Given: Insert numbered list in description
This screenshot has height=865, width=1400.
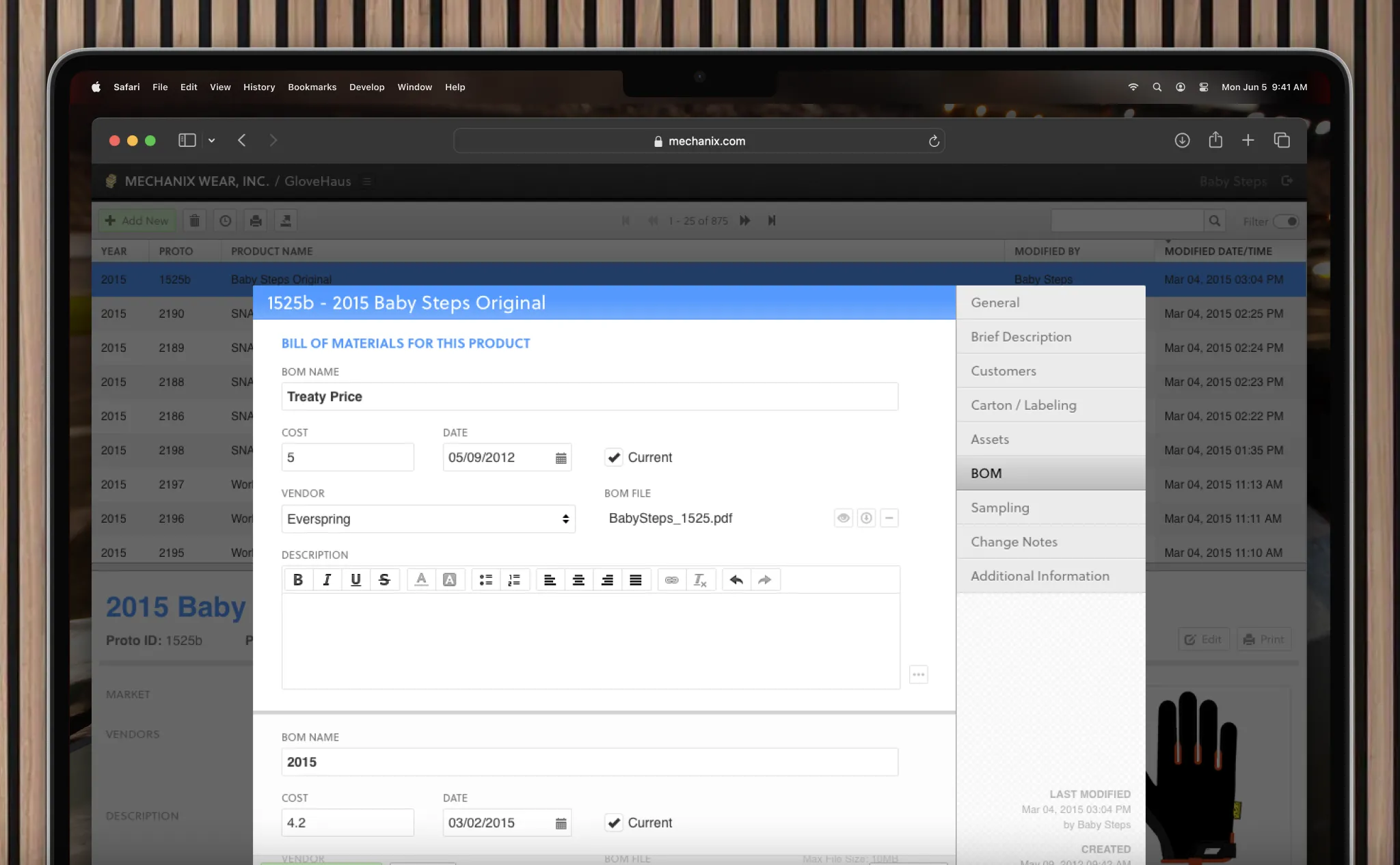Looking at the screenshot, I should [515, 579].
